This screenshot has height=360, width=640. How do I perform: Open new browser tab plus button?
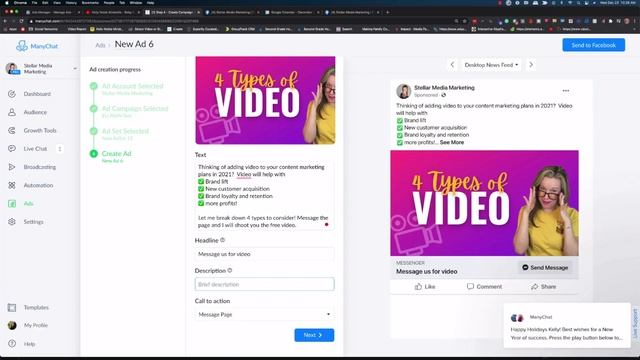pos(387,12)
